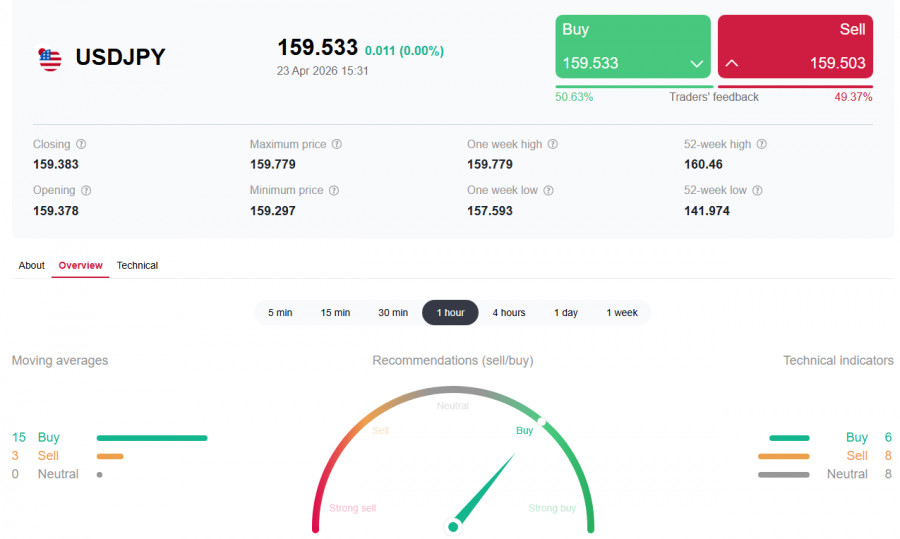Switch to the Technical tab
Viewport: 900px width, 539px height.
[x=137, y=265]
